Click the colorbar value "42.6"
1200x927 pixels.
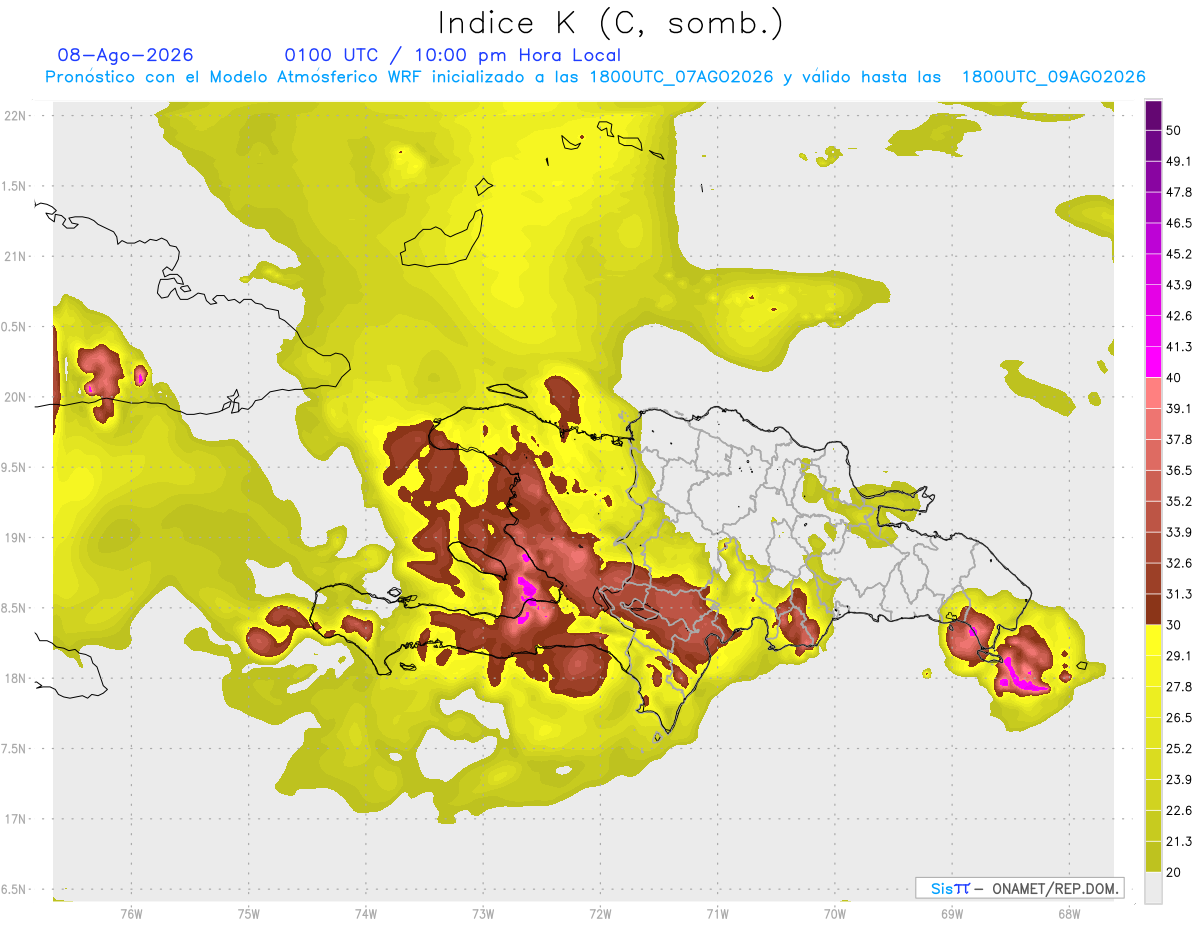click(x=1179, y=316)
